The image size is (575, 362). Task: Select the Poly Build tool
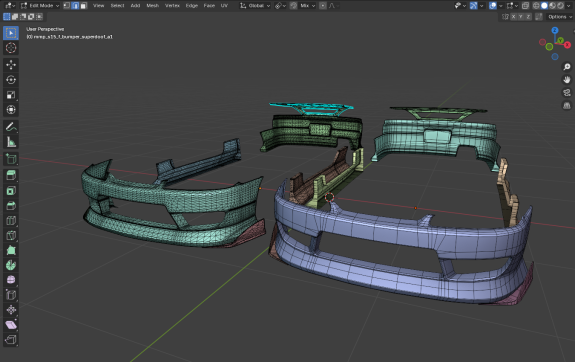pos(11,250)
